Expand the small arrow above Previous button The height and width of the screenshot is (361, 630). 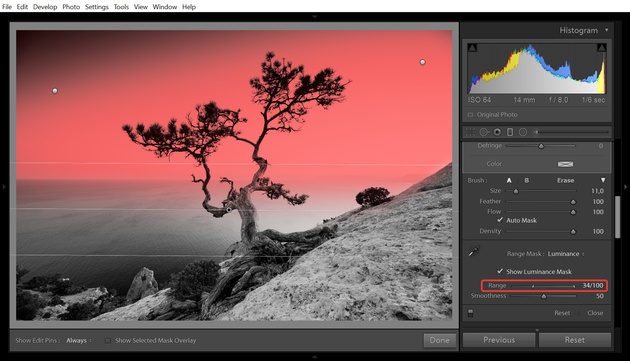tap(537, 330)
